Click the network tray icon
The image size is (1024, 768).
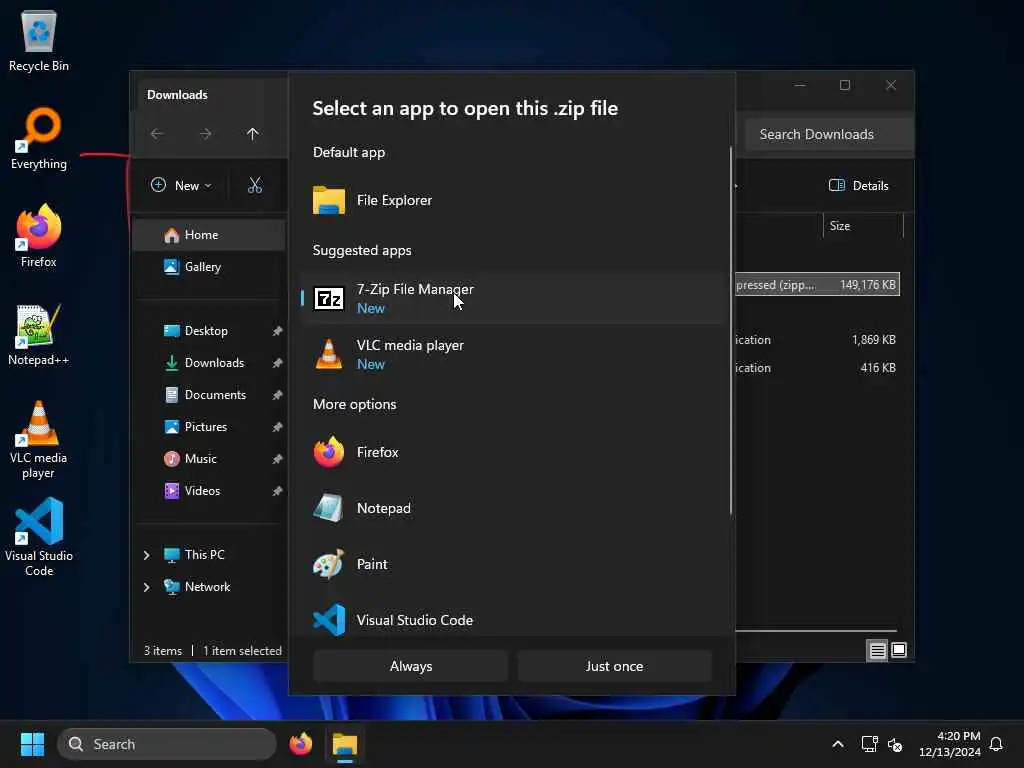pos(869,744)
